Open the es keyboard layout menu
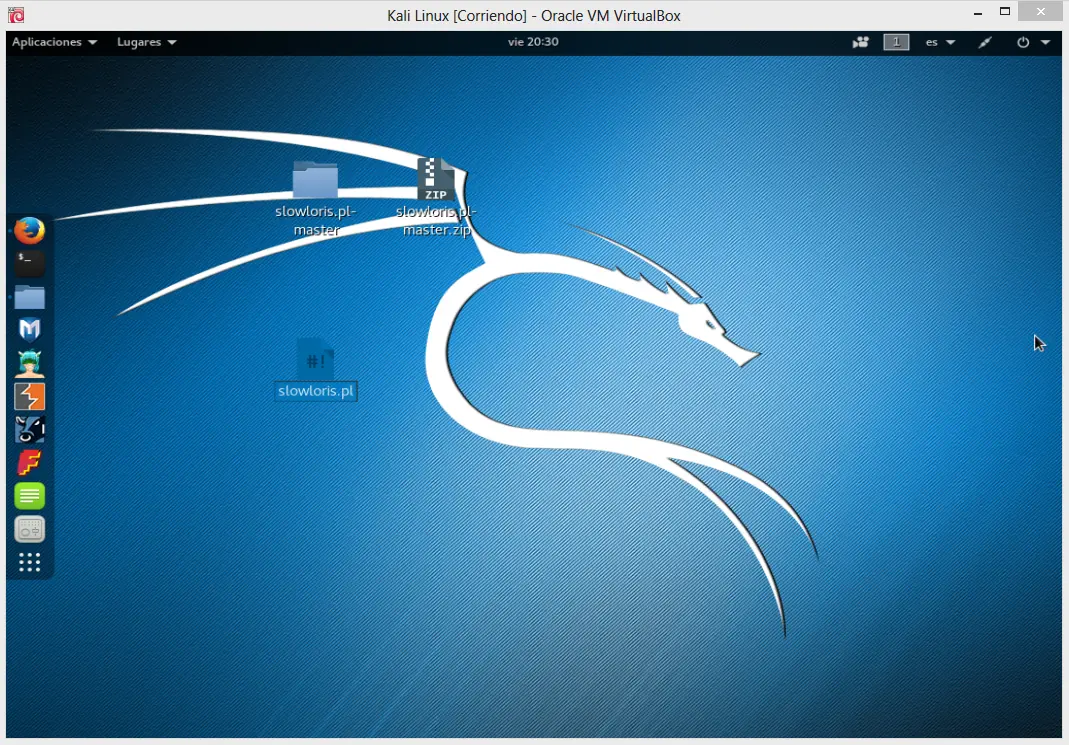The width and height of the screenshot is (1069, 745). tap(940, 42)
